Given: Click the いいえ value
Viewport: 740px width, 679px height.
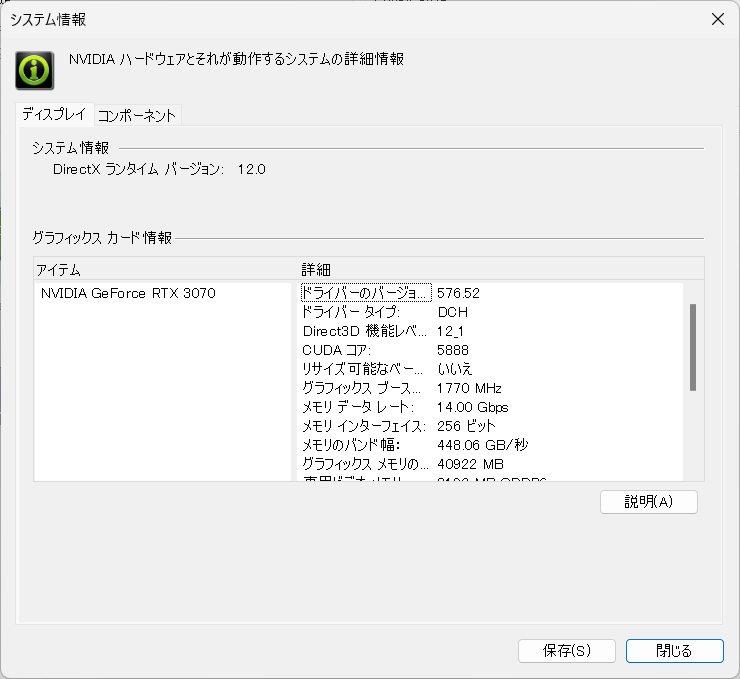Looking at the screenshot, I should tap(455, 369).
